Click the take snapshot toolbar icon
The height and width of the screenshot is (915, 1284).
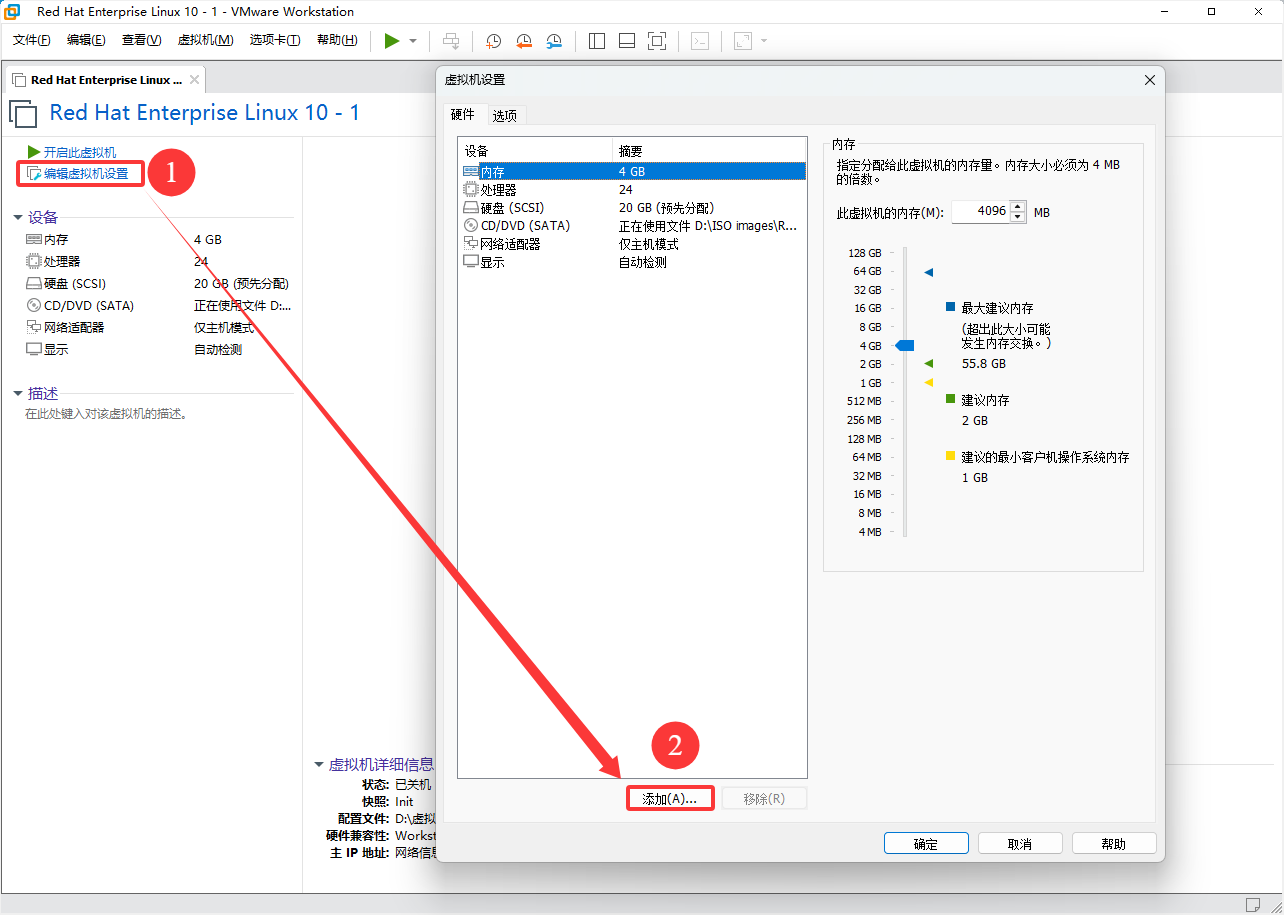pos(494,41)
